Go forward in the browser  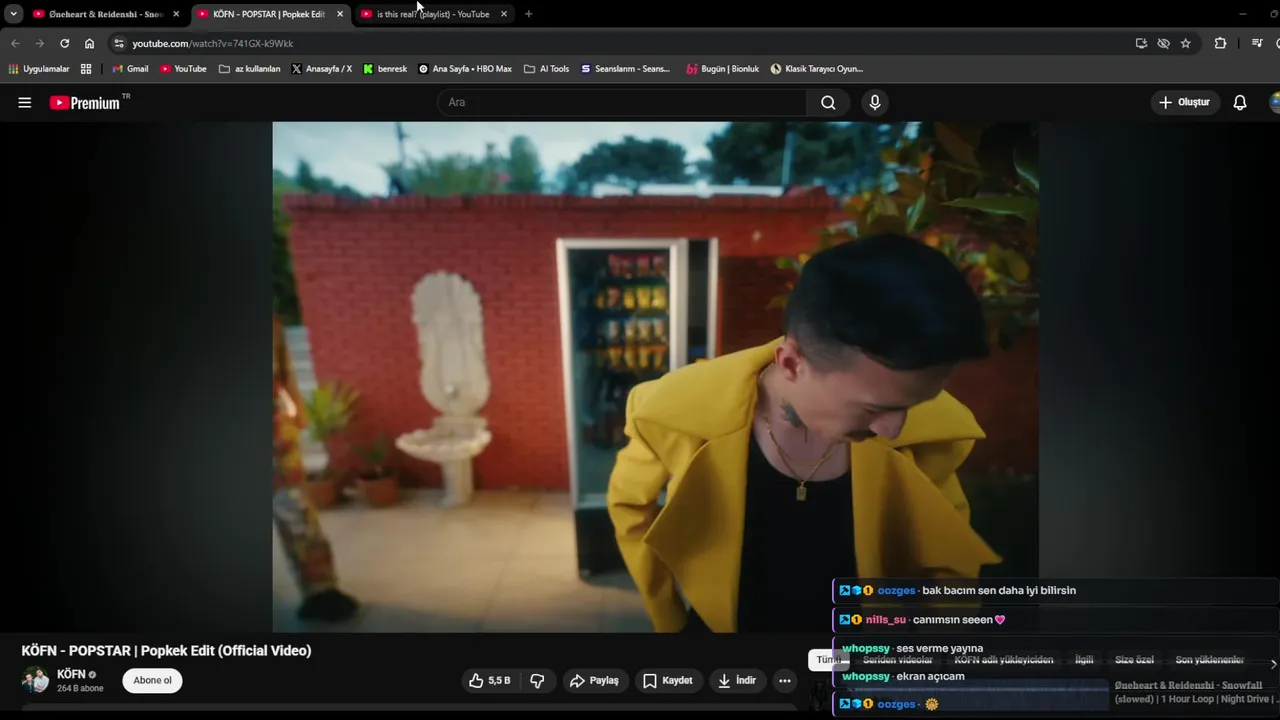coord(40,43)
